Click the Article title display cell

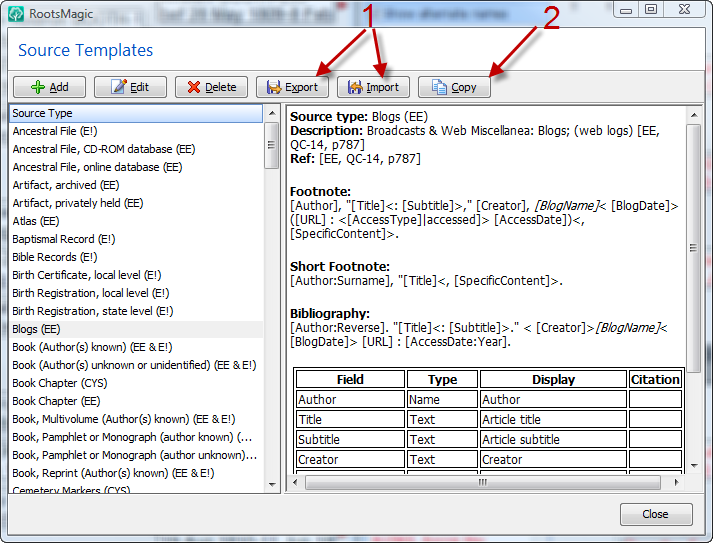pyautogui.click(x=553, y=419)
